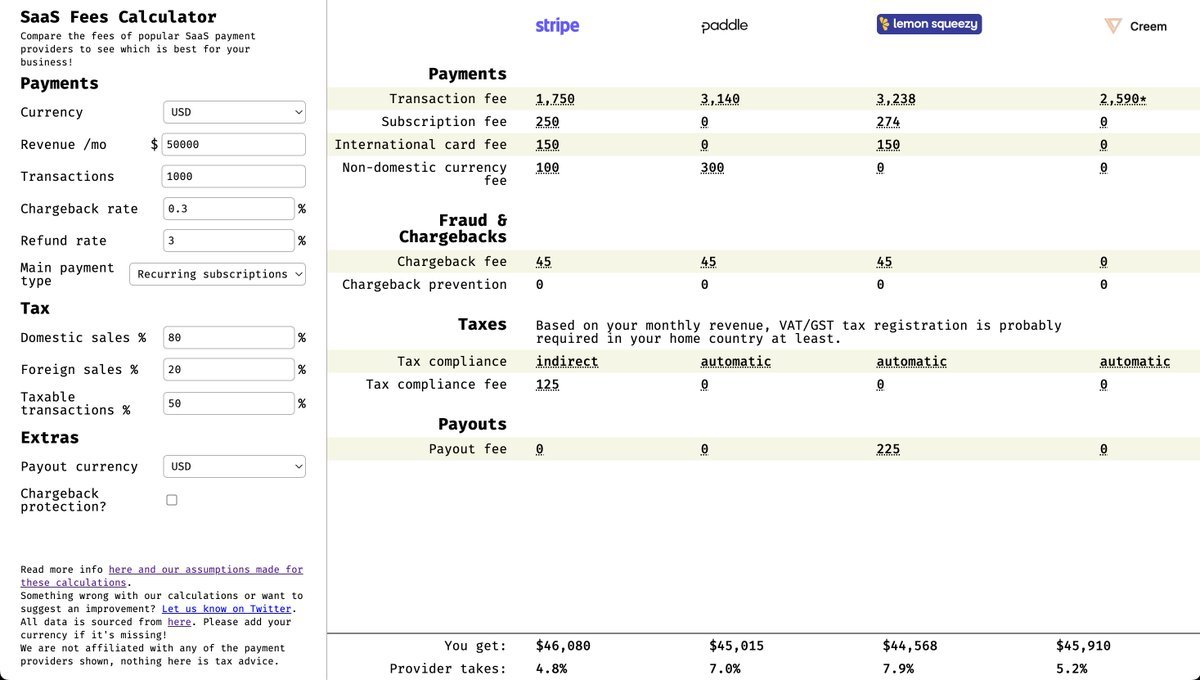1200x680 pixels.
Task: Enable the Chargeback protection checkbox
Action: [x=172, y=500]
